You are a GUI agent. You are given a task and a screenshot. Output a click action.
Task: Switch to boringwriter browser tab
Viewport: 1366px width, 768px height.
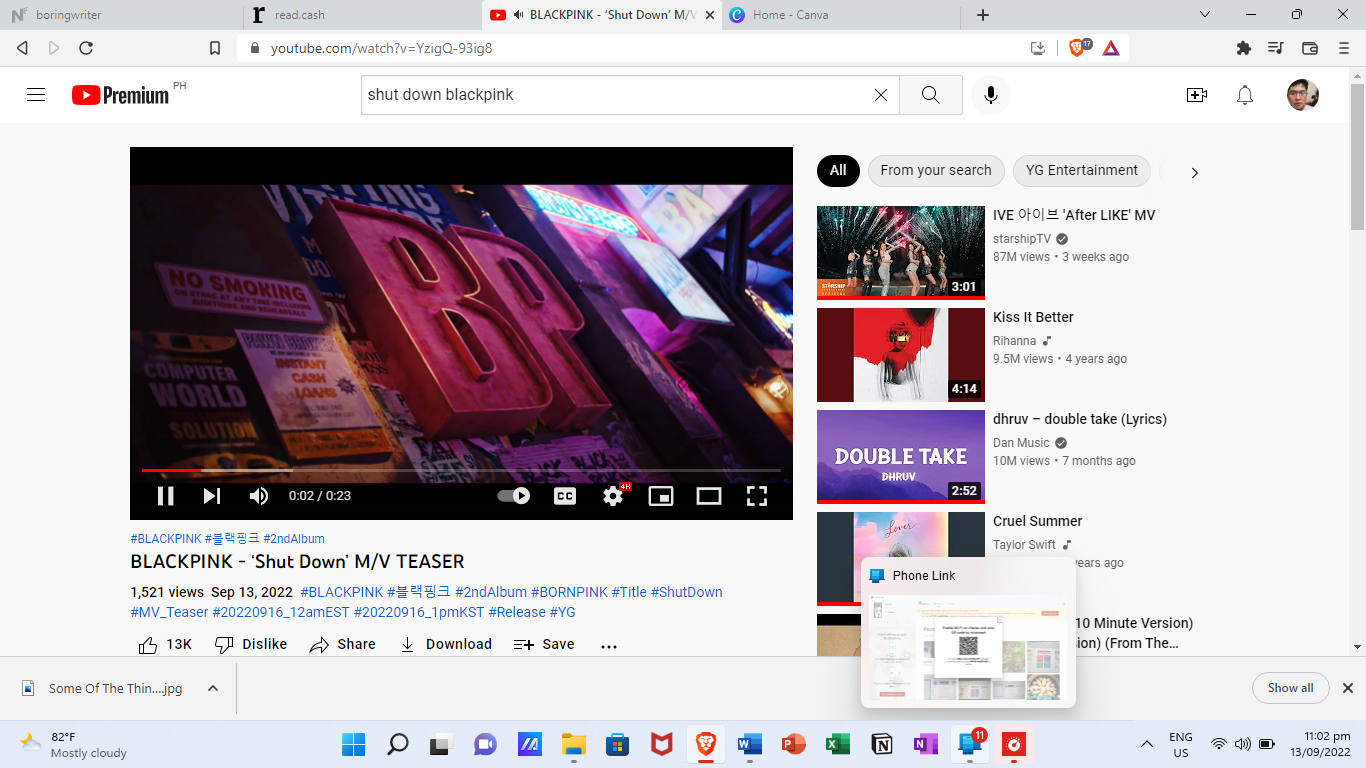tap(120, 15)
